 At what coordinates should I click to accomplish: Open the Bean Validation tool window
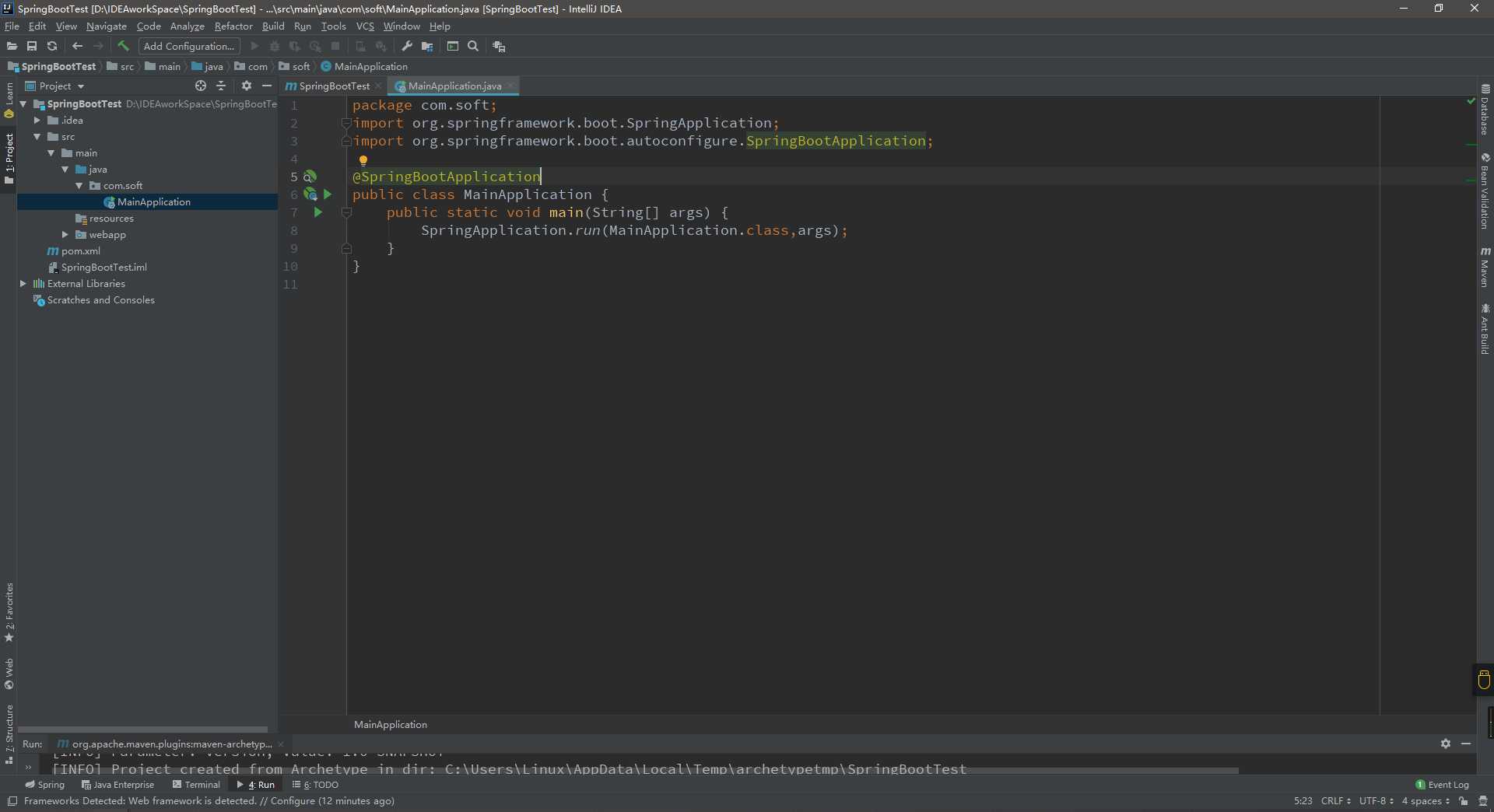point(1485,191)
